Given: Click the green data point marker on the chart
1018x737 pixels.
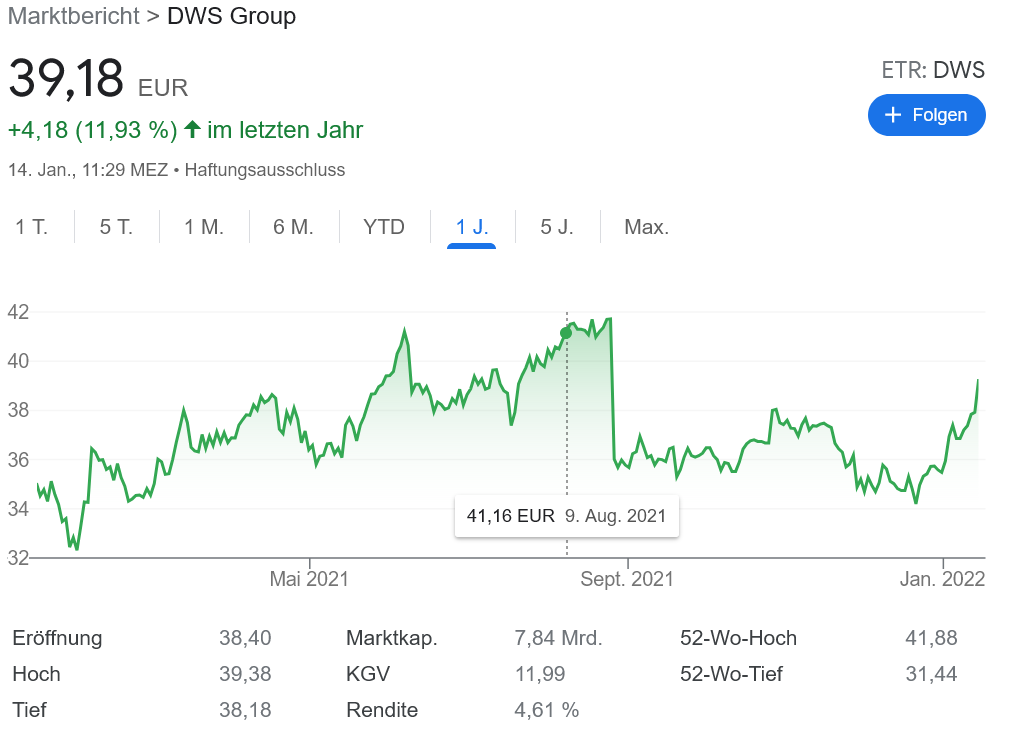Looking at the screenshot, I should click(566, 333).
